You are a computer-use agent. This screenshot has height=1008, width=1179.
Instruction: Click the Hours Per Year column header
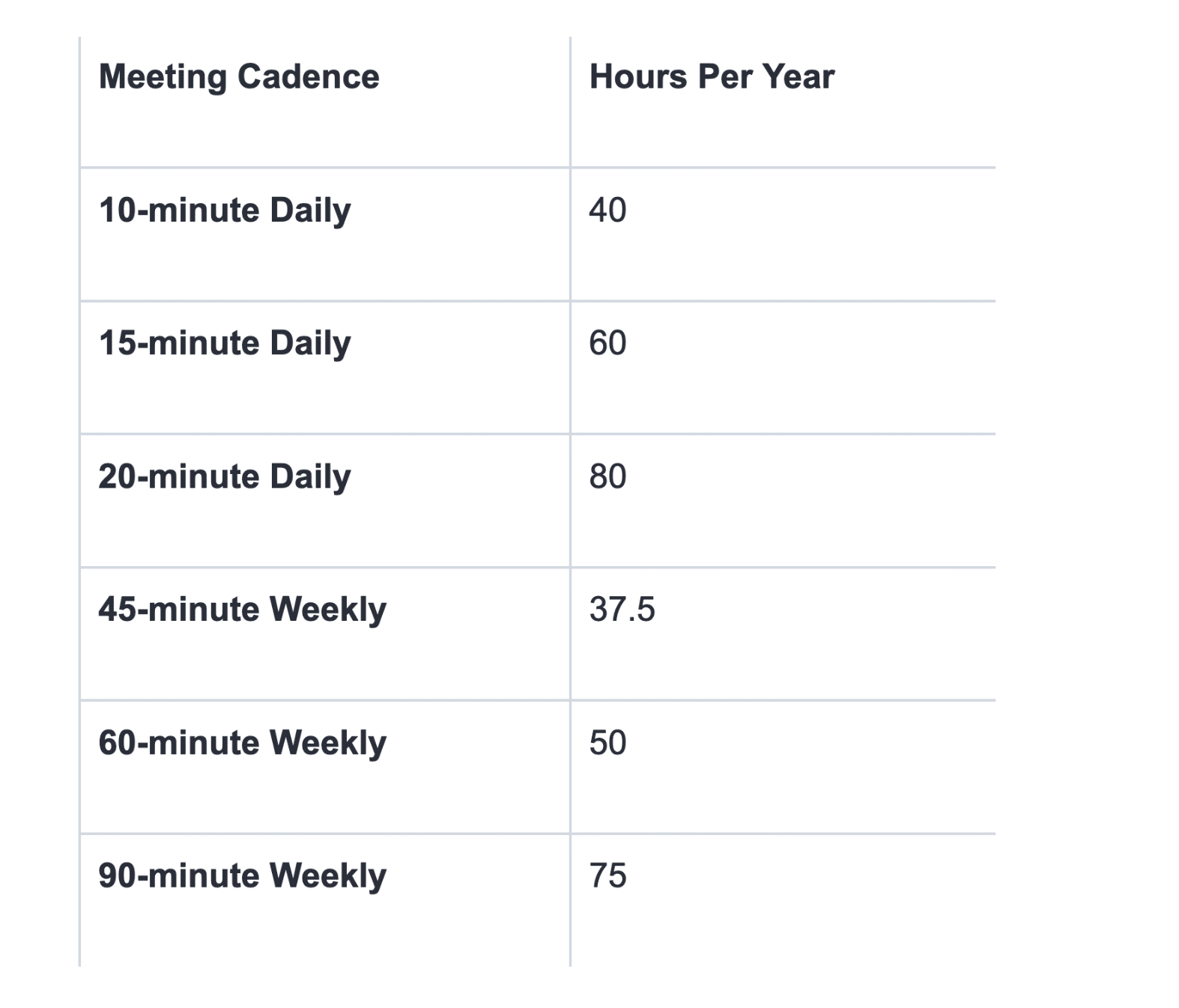(712, 76)
